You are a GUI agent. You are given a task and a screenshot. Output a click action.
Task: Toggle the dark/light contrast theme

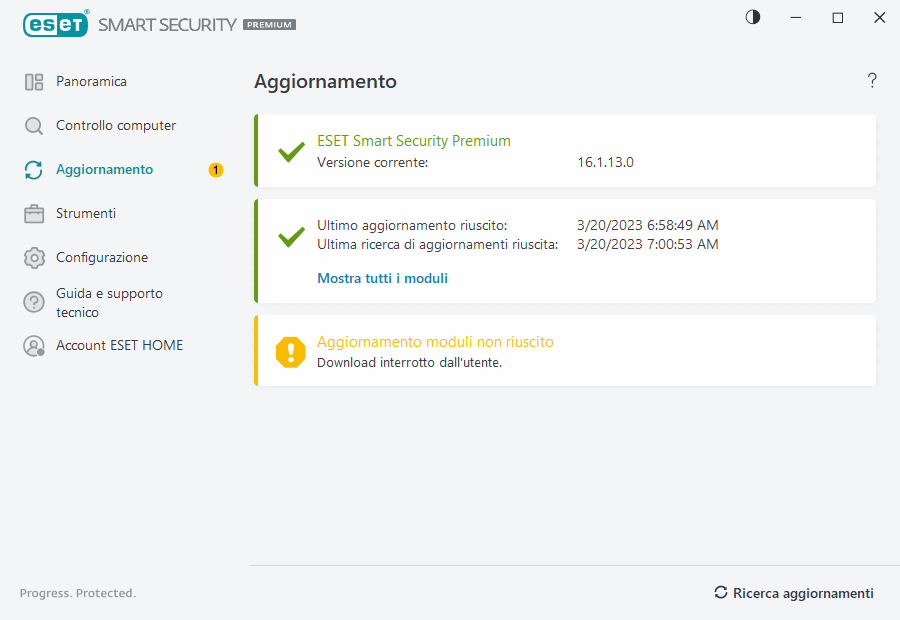pos(753,17)
